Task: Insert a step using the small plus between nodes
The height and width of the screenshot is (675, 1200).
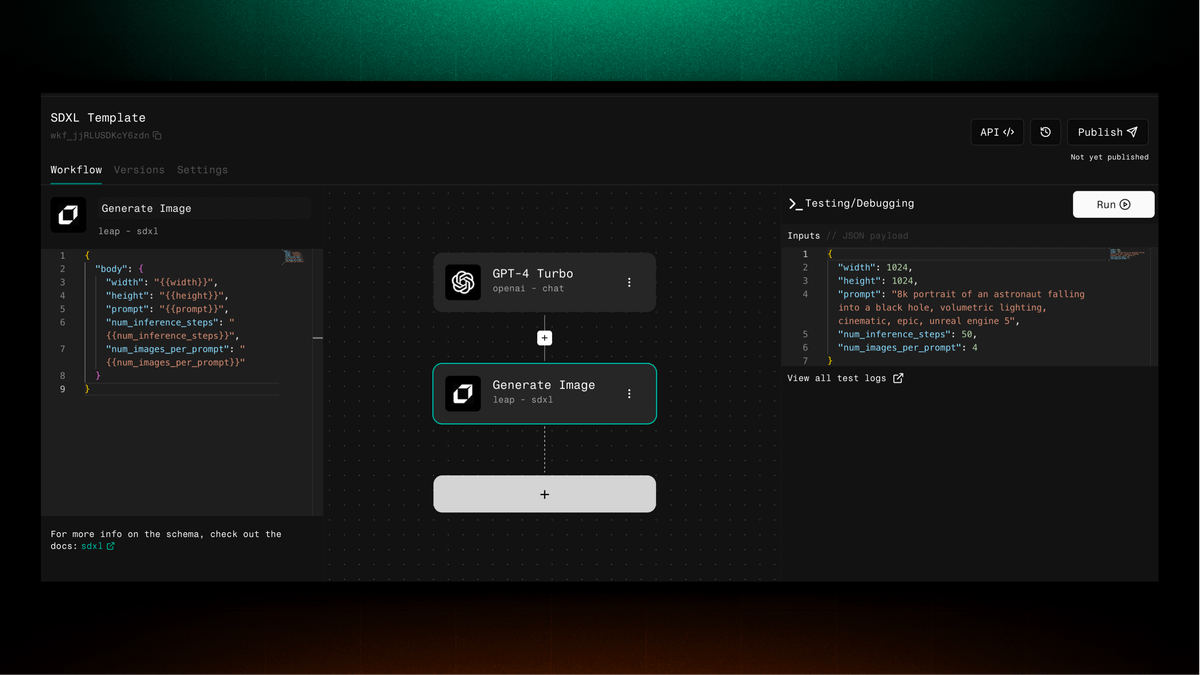Action: [x=544, y=338]
